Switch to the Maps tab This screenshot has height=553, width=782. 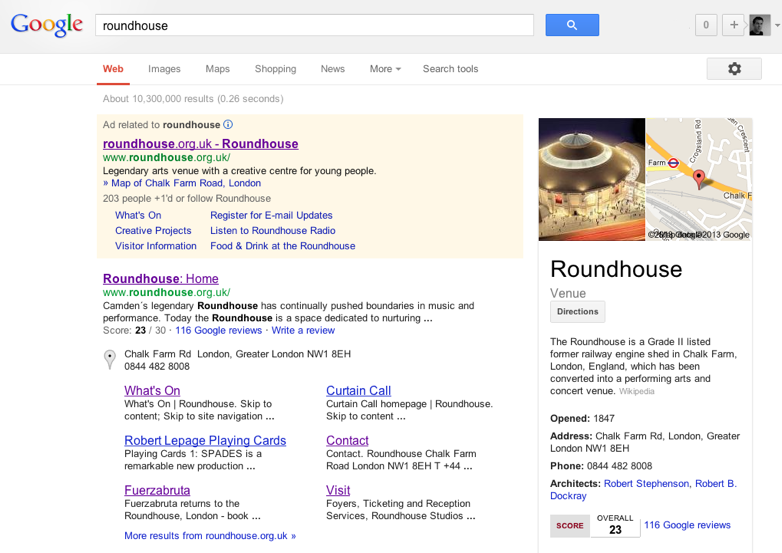click(217, 69)
